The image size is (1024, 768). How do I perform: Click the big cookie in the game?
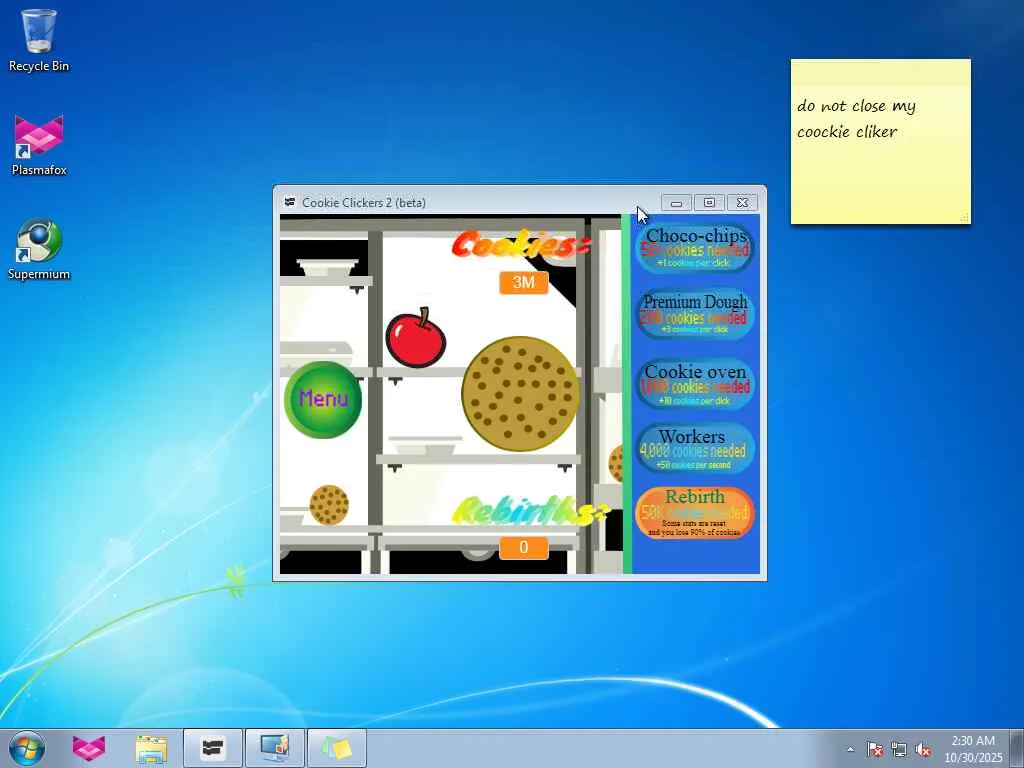tap(520, 394)
